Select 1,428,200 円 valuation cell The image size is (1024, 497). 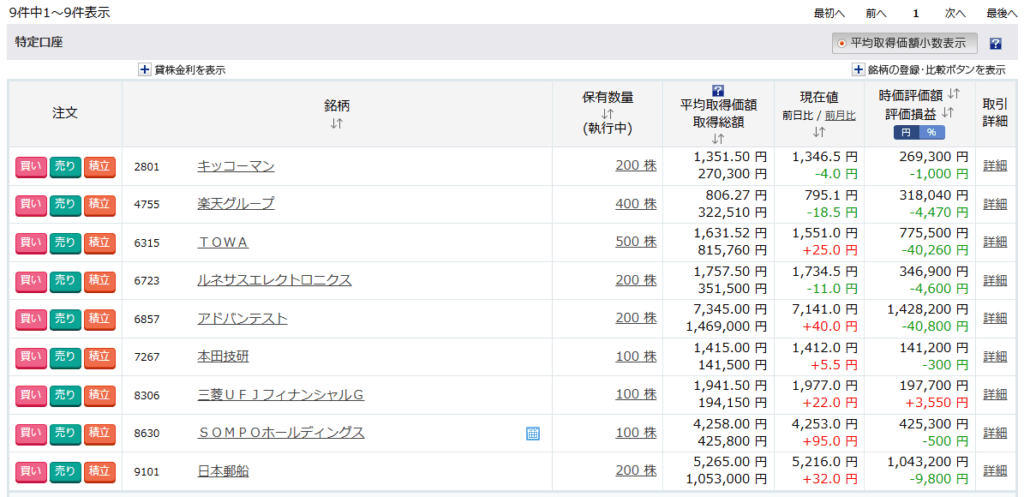pos(927,310)
